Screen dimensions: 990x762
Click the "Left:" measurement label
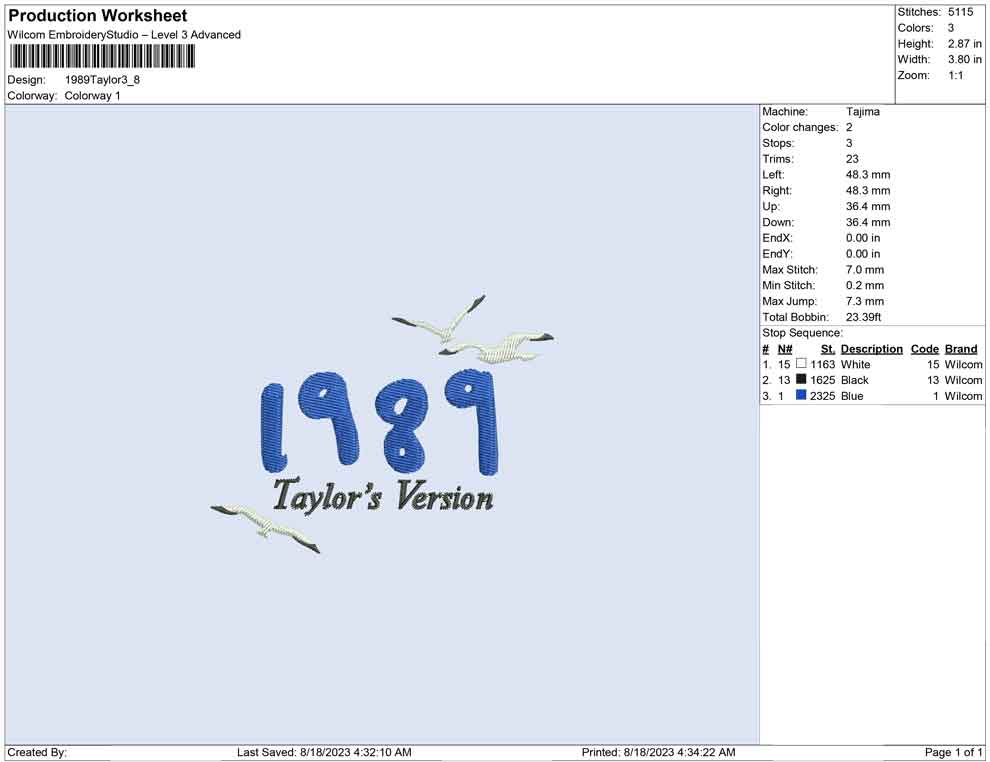[x=773, y=175]
